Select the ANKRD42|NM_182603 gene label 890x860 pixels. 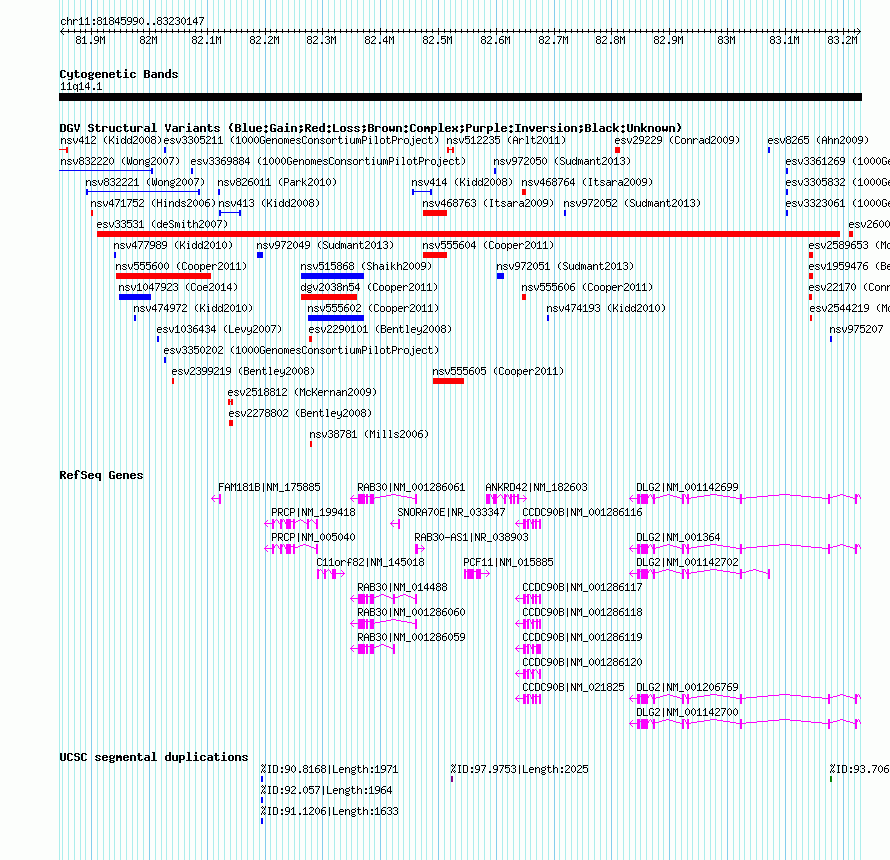click(x=536, y=487)
